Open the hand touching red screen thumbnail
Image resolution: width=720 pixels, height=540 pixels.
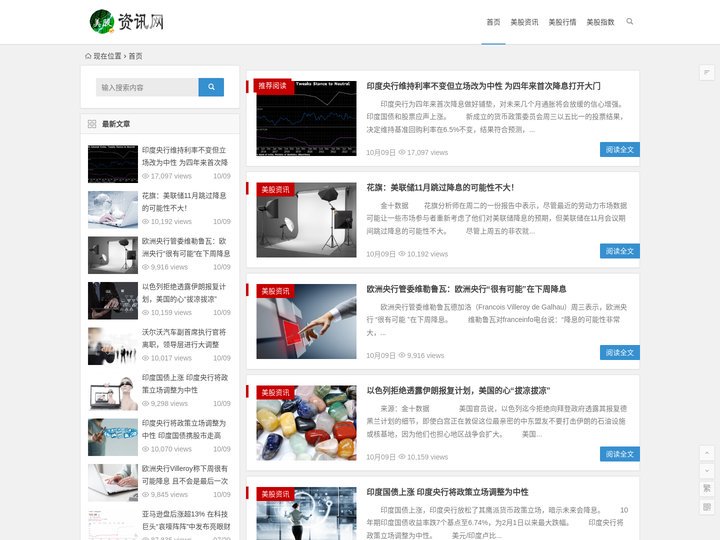click(306, 321)
